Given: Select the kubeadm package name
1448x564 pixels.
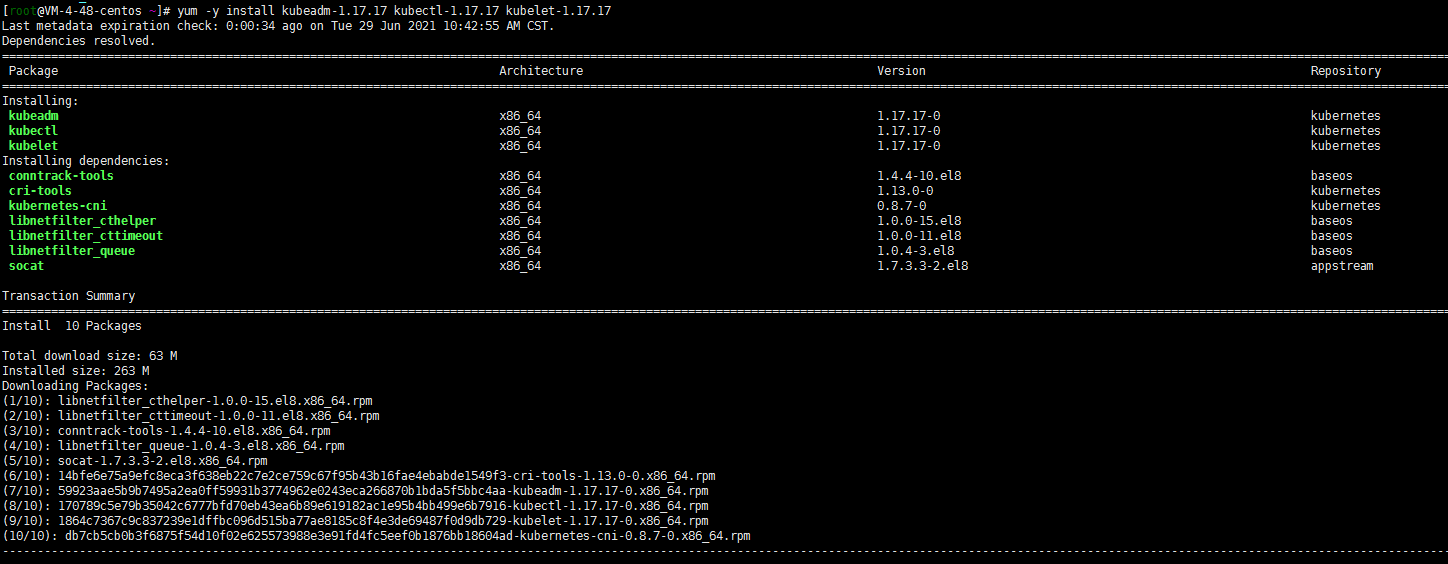Looking at the screenshot, I should (x=33, y=116).
